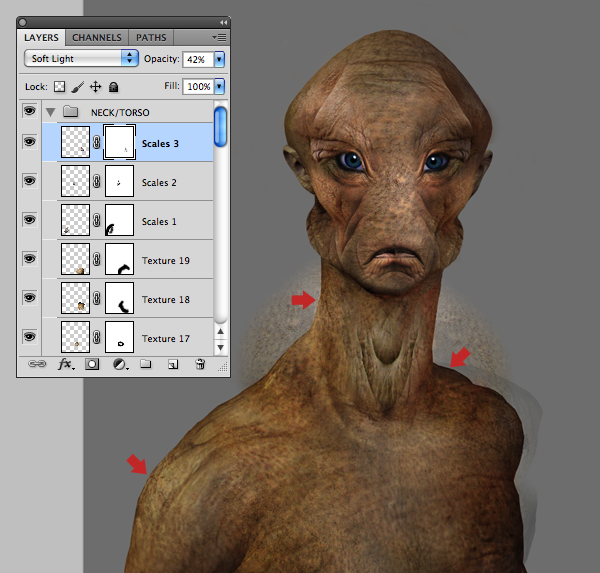The height and width of the screenshot is (573, 600).
Task: Close the Layers panel with round button
Action: click(23, 23)
